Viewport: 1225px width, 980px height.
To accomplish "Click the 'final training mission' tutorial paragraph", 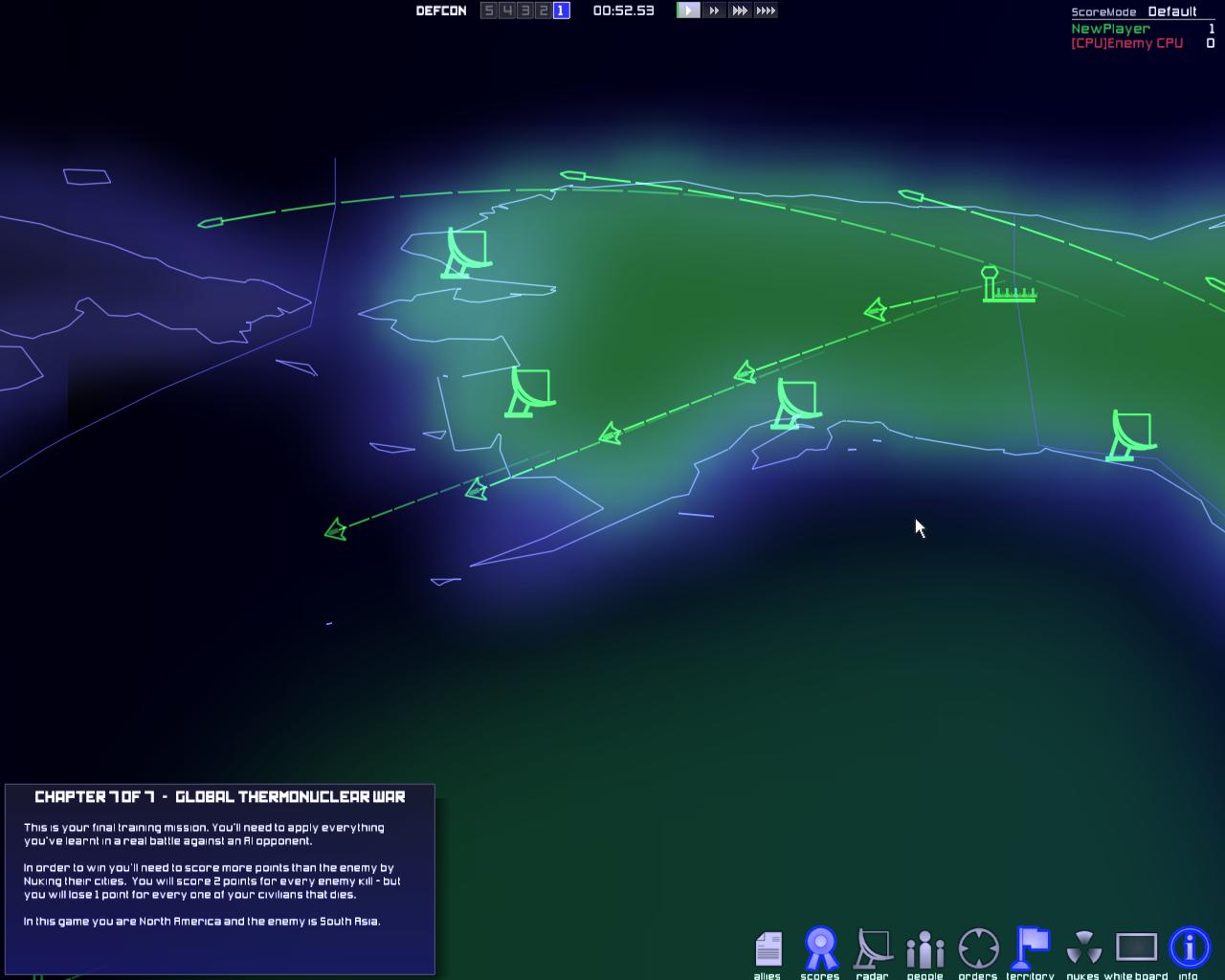I will pyautogui.click(x=204, y=834).
